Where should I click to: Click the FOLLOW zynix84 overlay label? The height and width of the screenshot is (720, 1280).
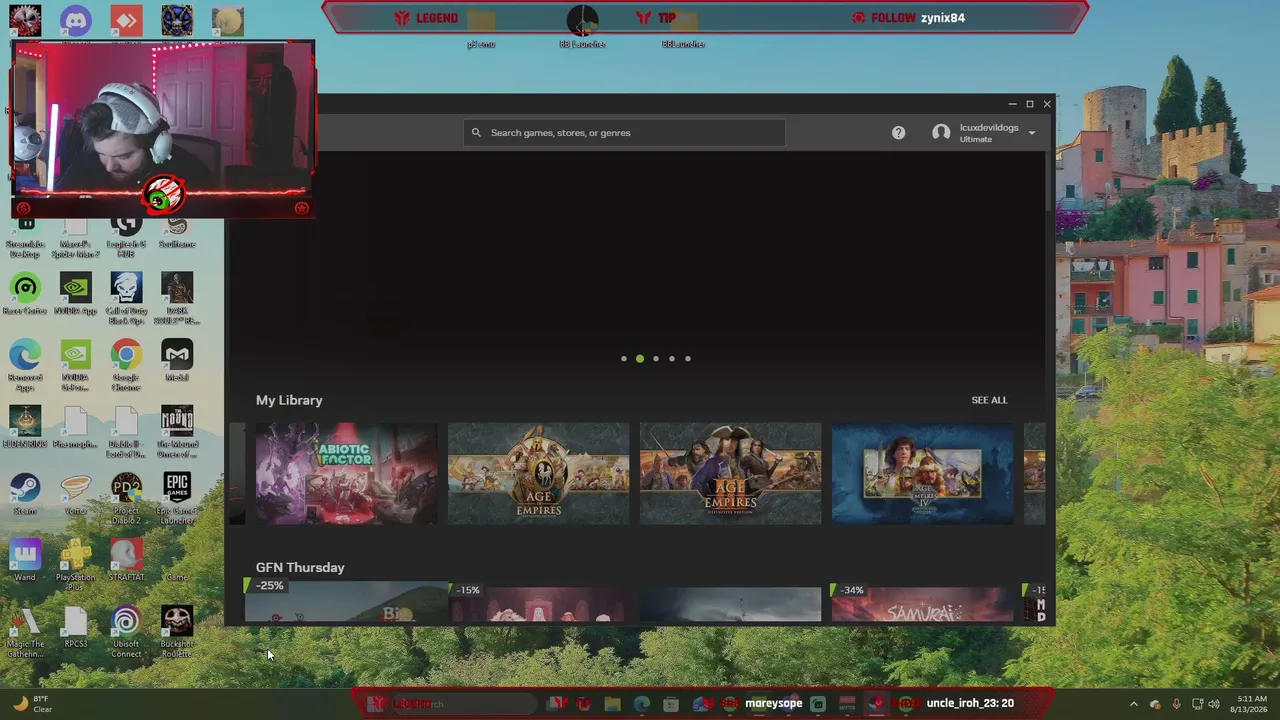coord(908,18)
